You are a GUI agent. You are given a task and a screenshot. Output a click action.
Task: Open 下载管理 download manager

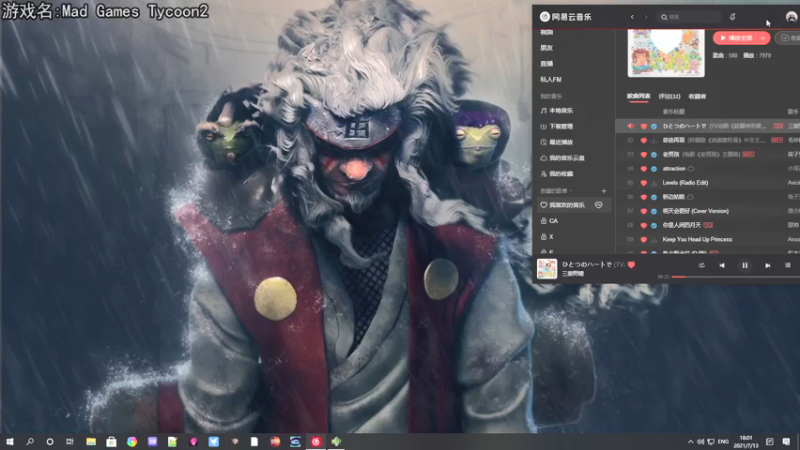(557, 127)
